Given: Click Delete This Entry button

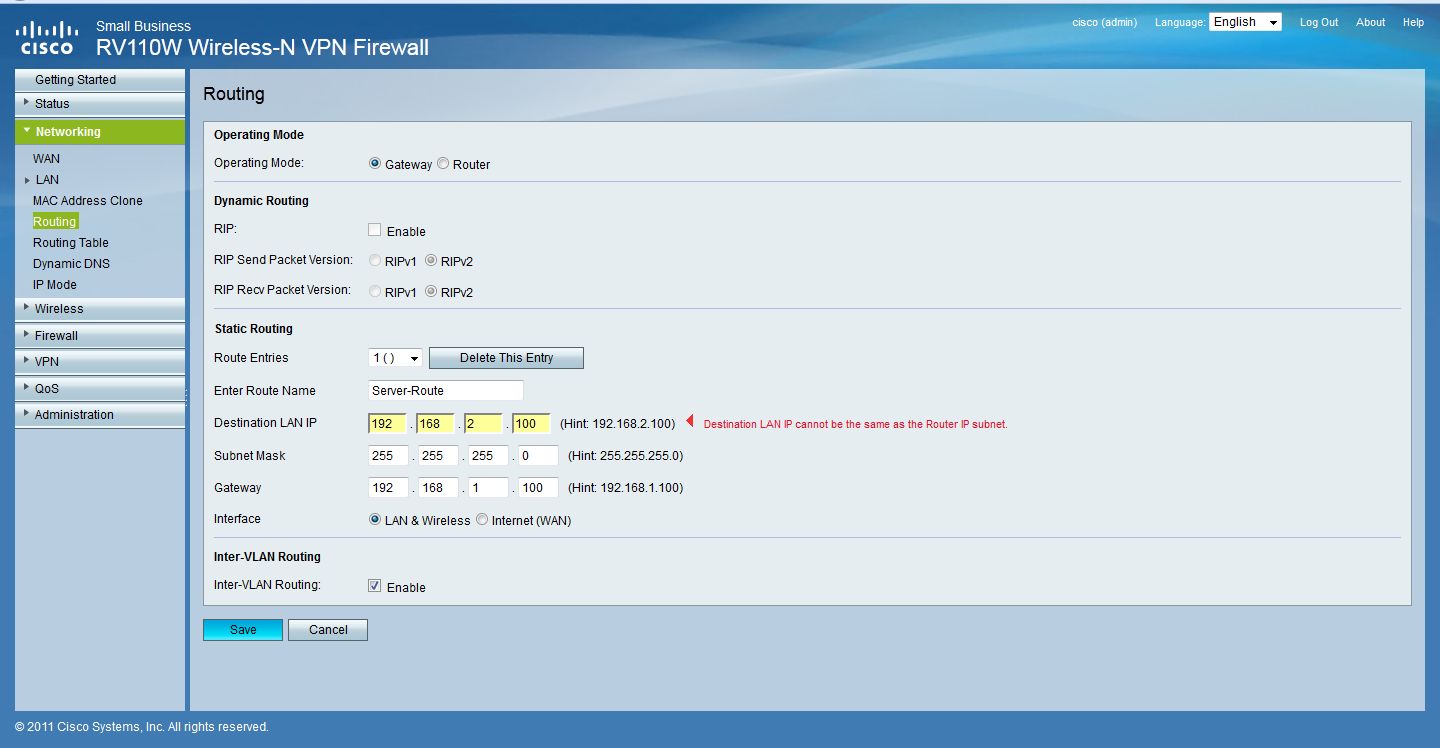Looking at the screenshot, I should (506, 358).
